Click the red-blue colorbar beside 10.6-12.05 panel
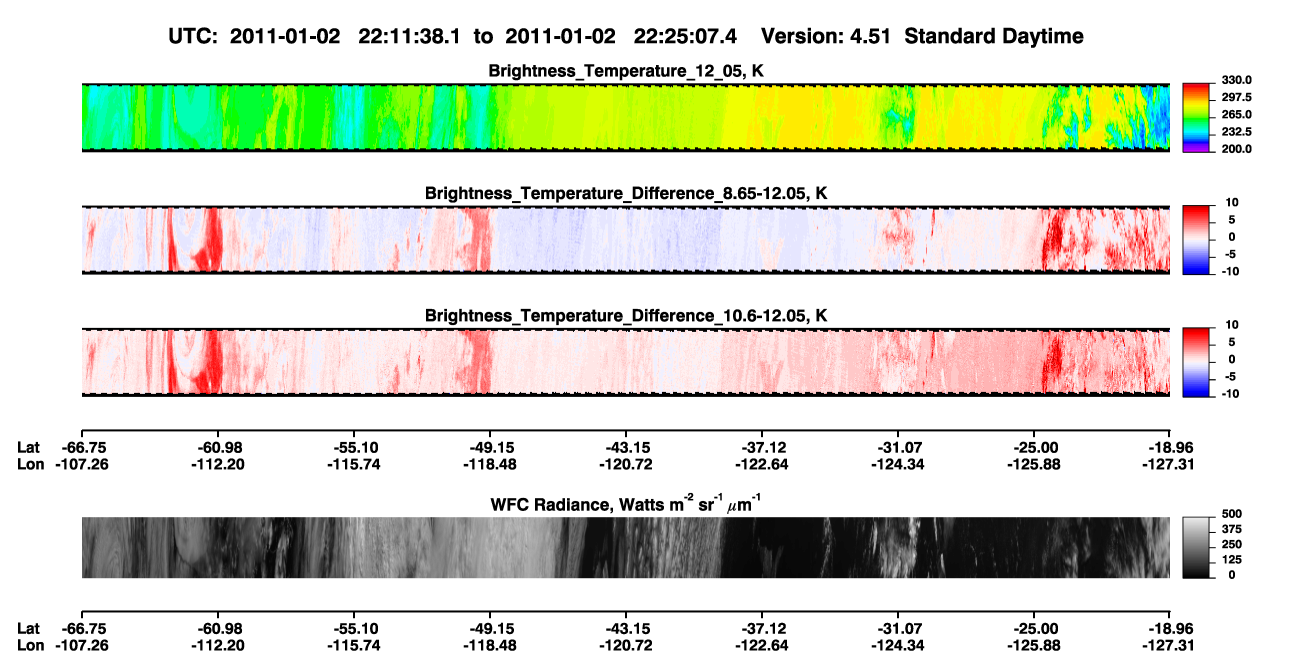 pos(1197,361)
